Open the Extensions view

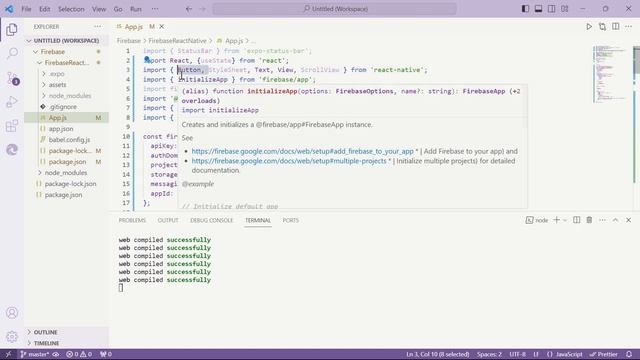(x=12, y=126)
